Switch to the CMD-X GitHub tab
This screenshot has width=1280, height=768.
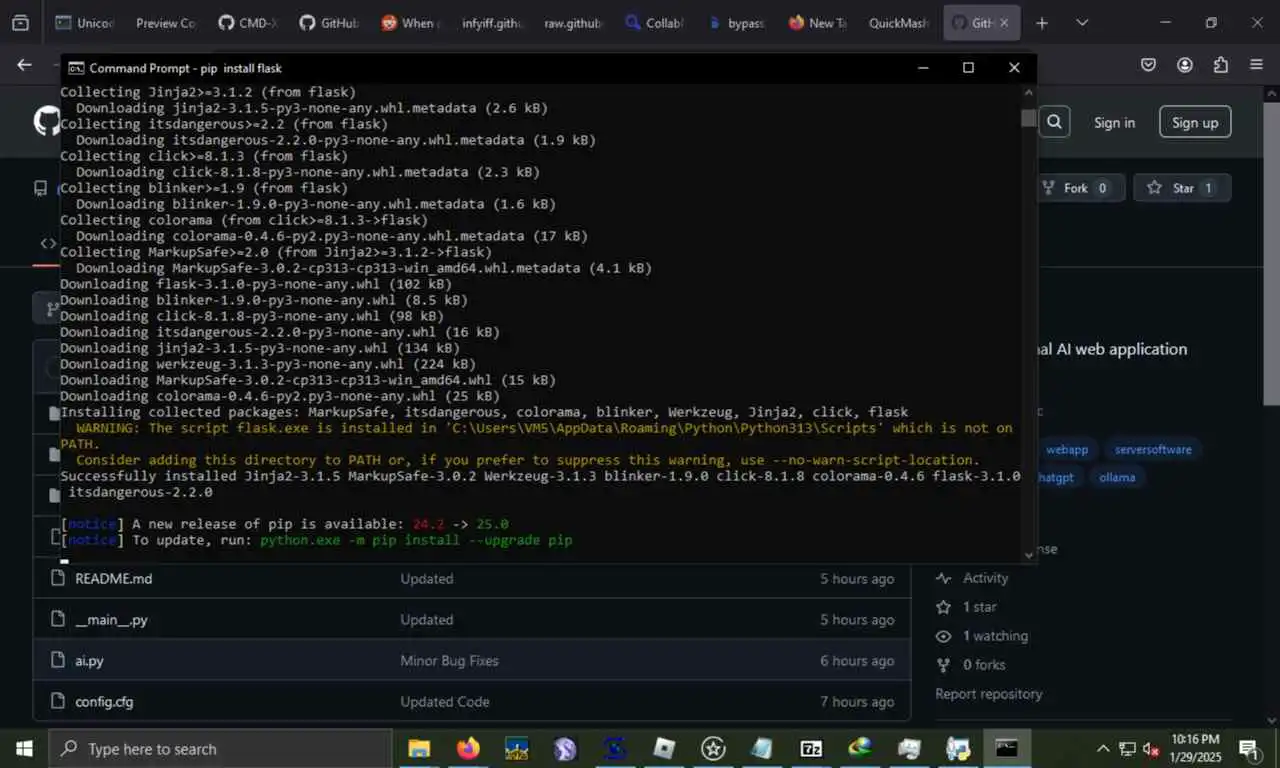[247, 23]
